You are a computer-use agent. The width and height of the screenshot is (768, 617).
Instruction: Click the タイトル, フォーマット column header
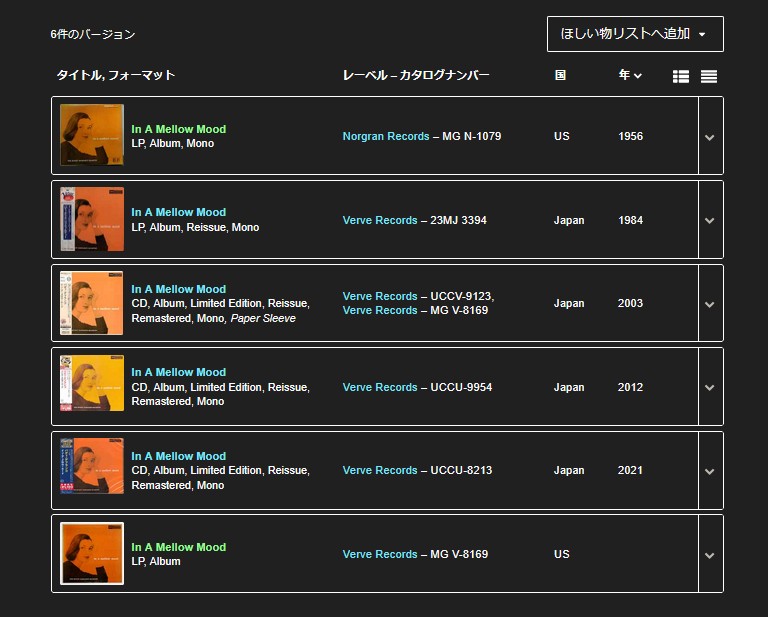click(x=116, y=75)
